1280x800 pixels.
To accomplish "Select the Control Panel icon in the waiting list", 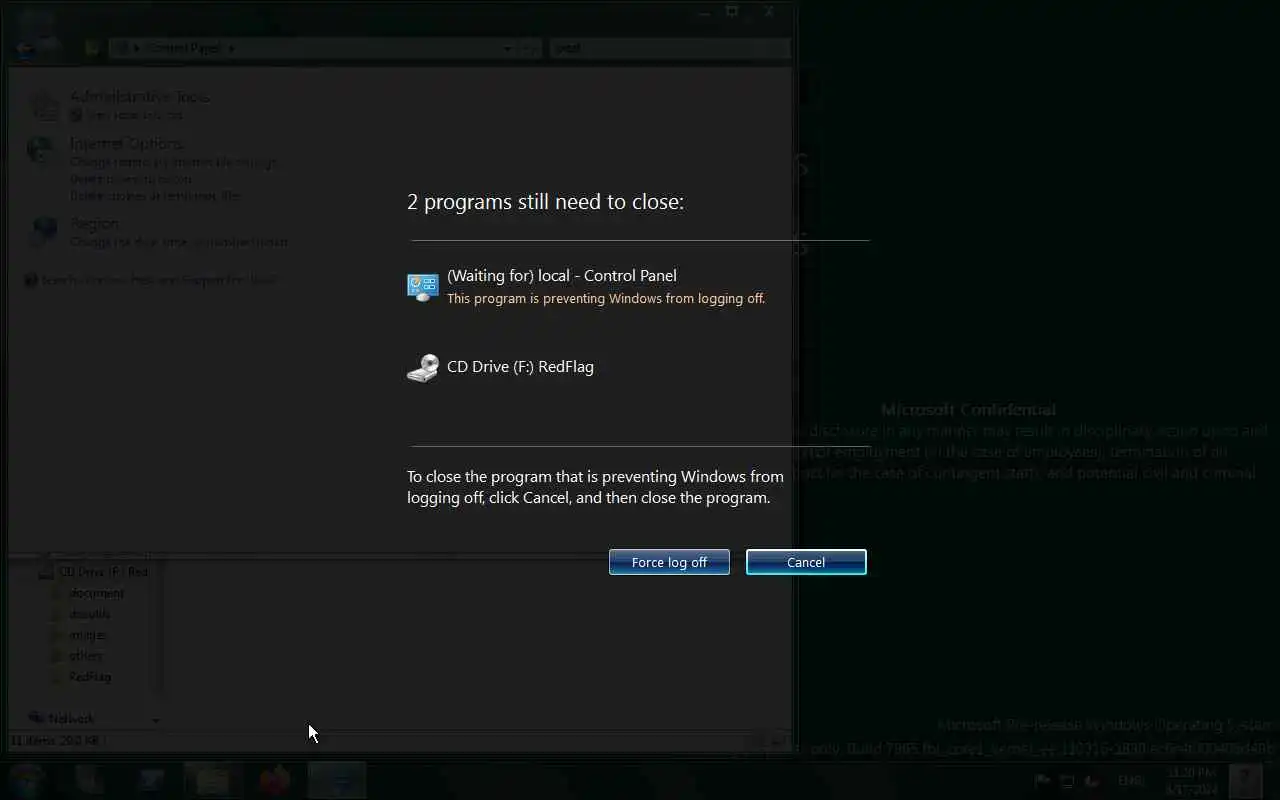I will pyautogui.click(x=423, y=287).
